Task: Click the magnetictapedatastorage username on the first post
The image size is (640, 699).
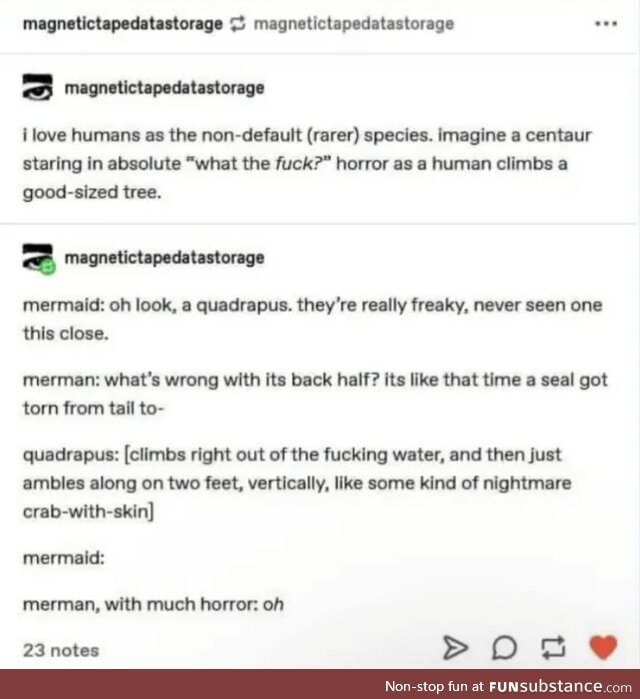Action: click(x=164, y=88)
